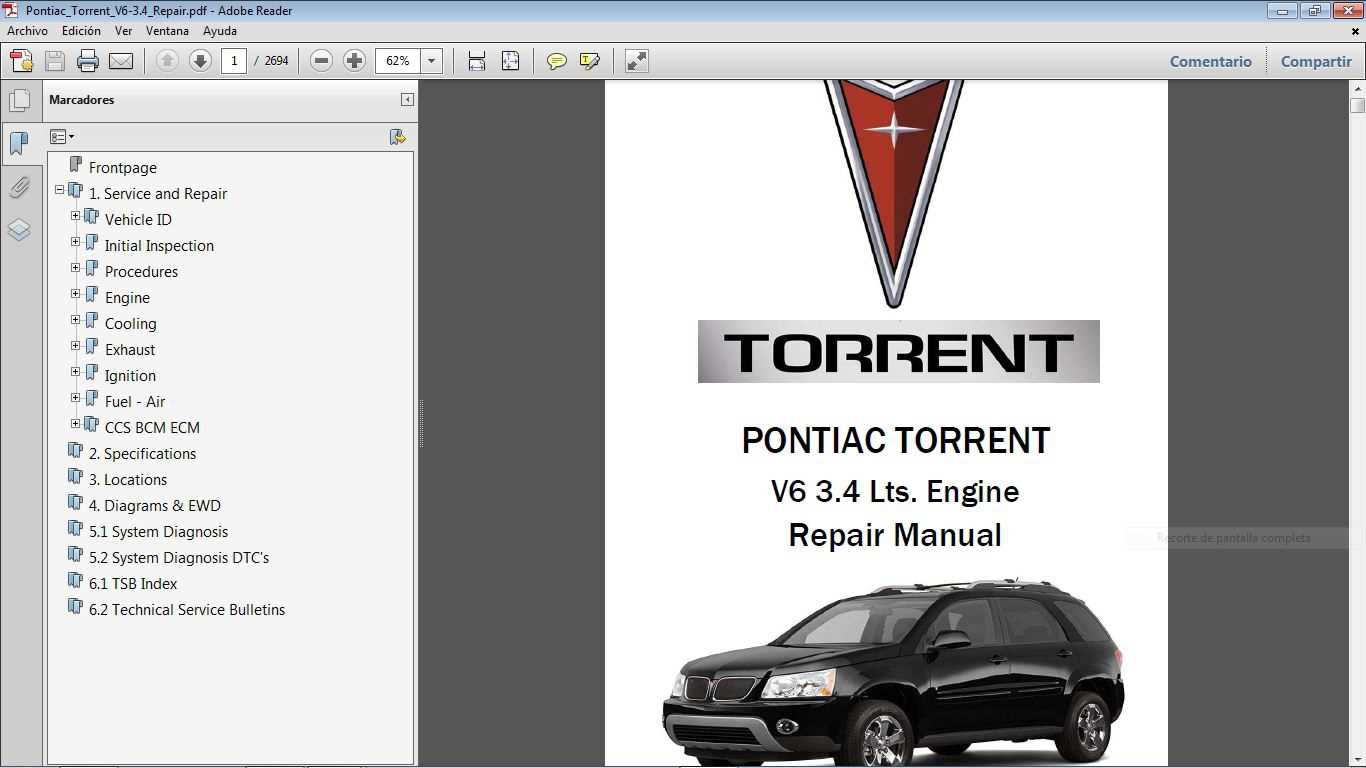Go to next page arrow
The width and height of the screenshot is (1366, 768).
point(200,61)
